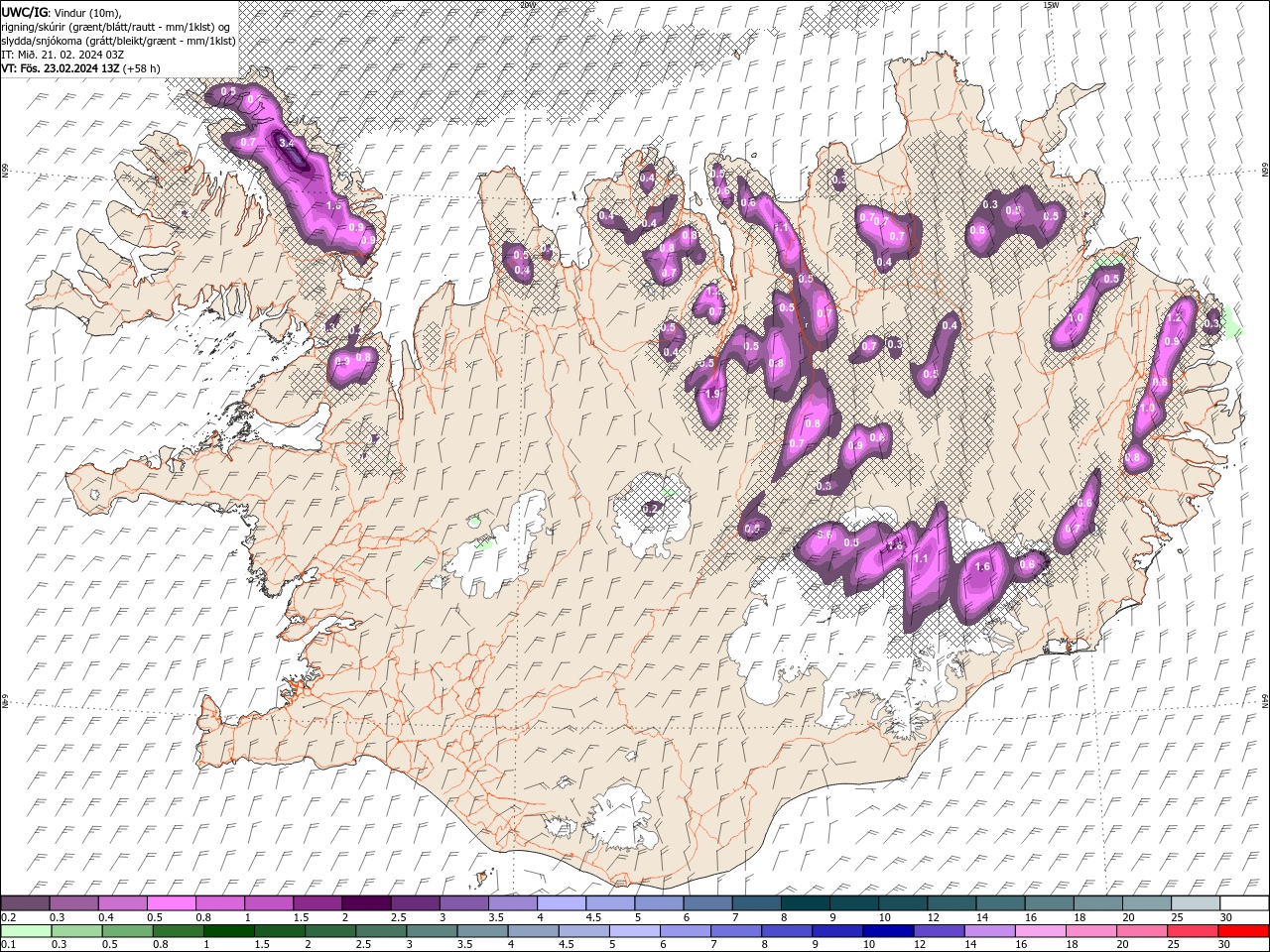Select the darkest purple swatch above the 2 label
The width and height of the screenshot is (1270, 952).
pyautogui.click(x=366, y=903)
